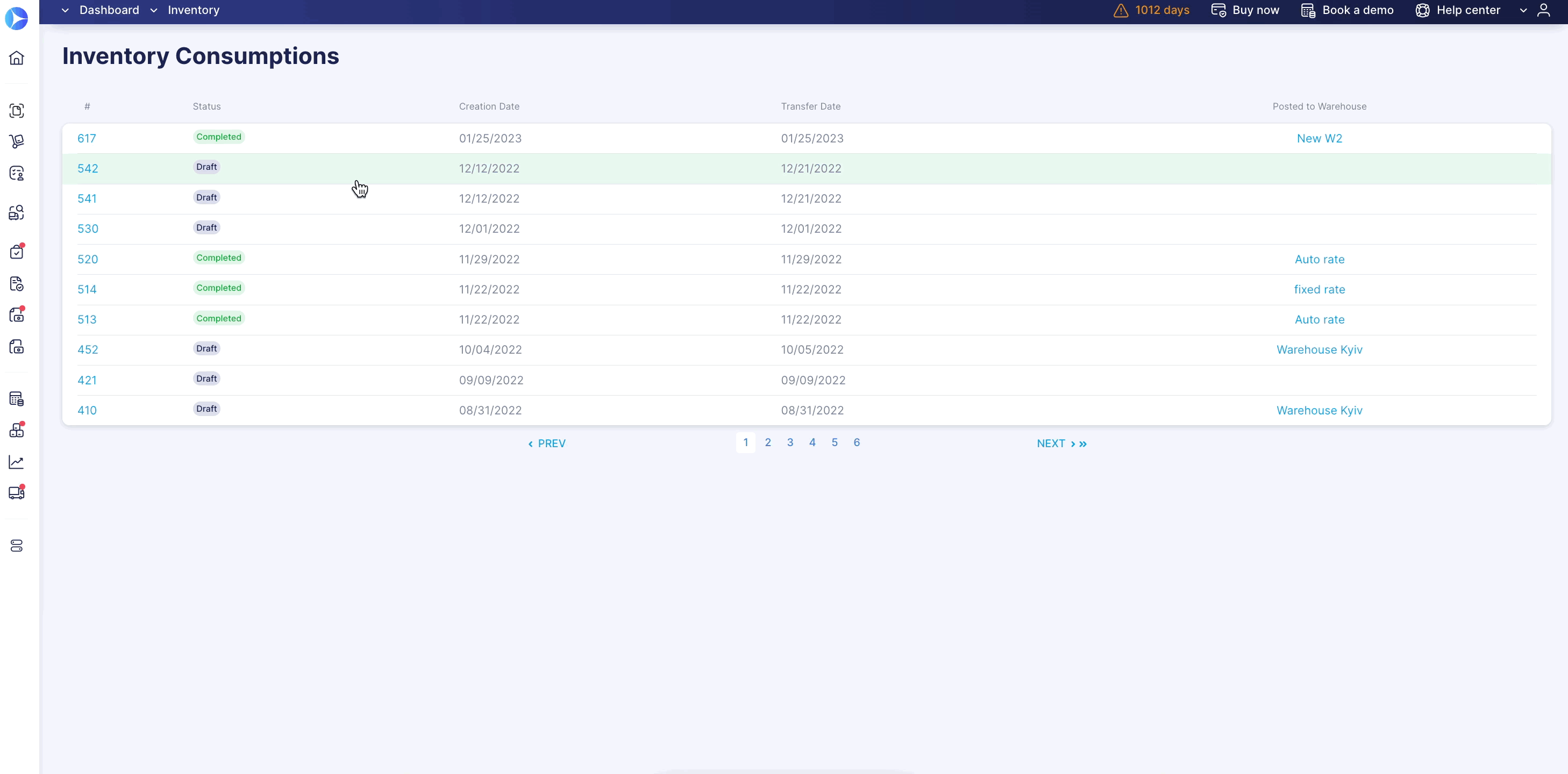
Task: Open consumption number 541
Action: click(x=87, y=198)
